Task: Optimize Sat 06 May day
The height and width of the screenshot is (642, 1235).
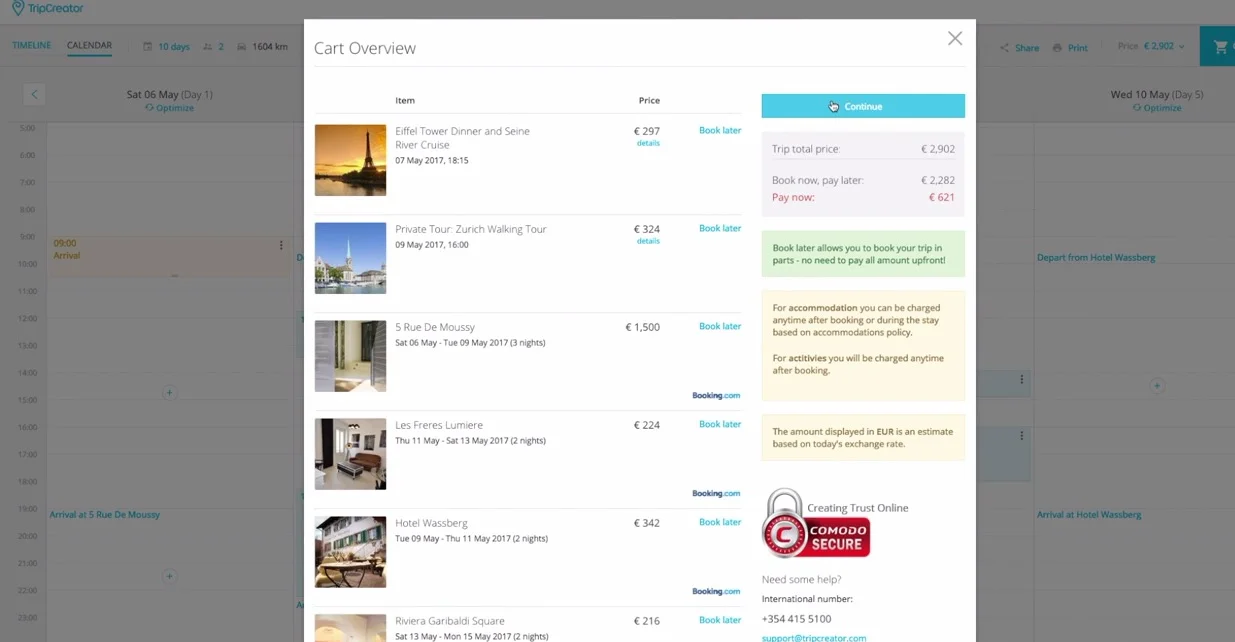Action: point(169,108)
